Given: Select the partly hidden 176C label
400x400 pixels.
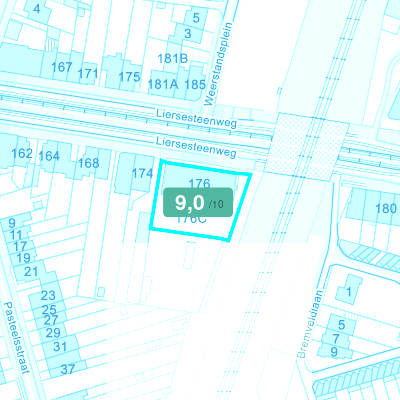Looking at the screenshot, I should [x=191, y=220].
